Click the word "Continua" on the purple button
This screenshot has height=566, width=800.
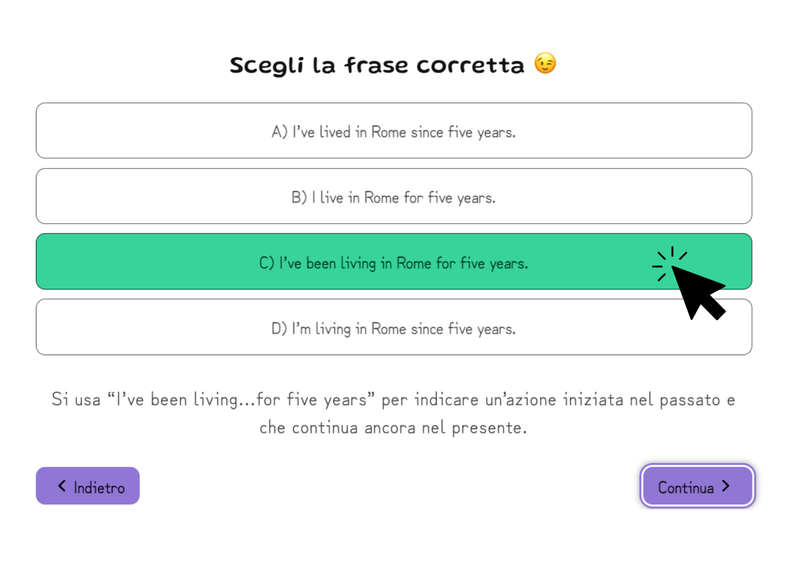coord(686,488)
